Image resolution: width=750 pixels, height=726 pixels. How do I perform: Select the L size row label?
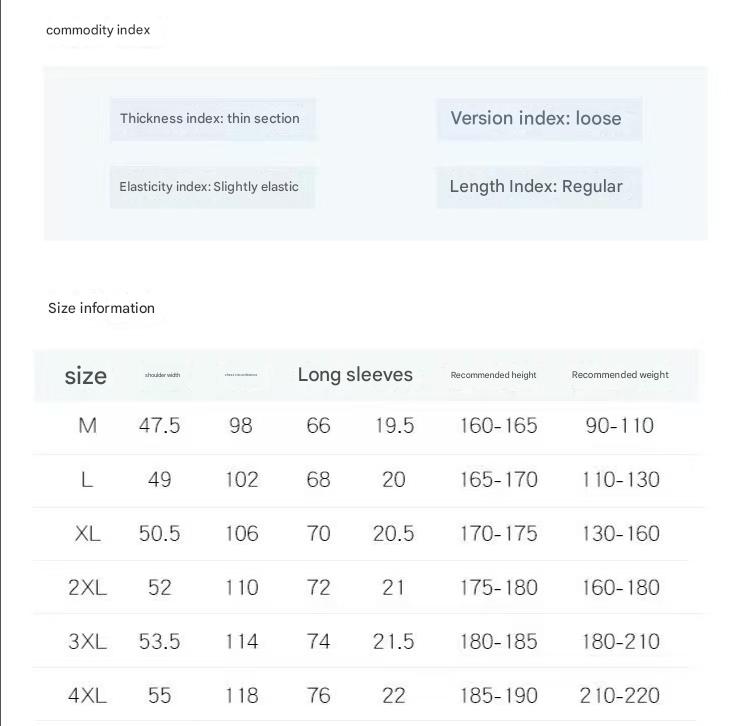(x=87, y=480)
